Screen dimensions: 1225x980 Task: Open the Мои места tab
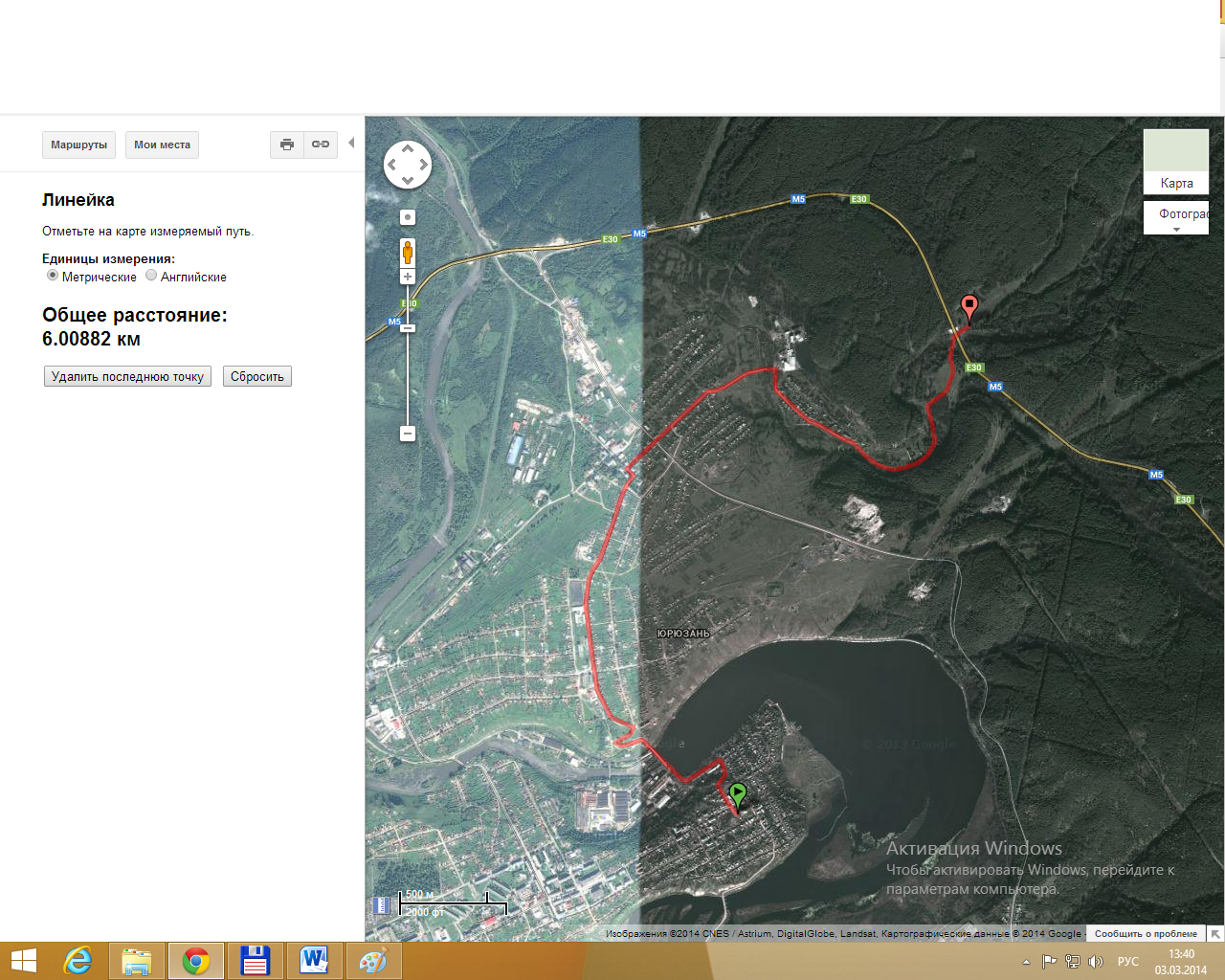[162, 145]
